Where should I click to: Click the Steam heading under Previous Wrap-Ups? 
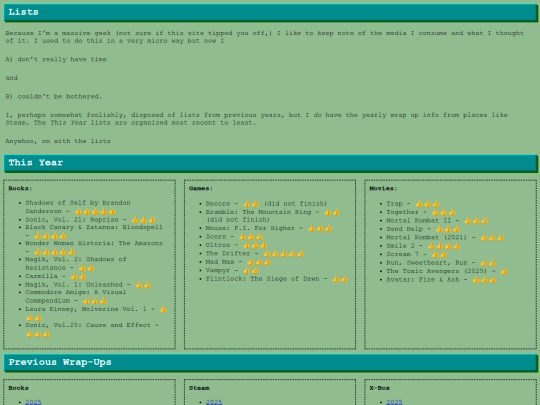point(199,388)
